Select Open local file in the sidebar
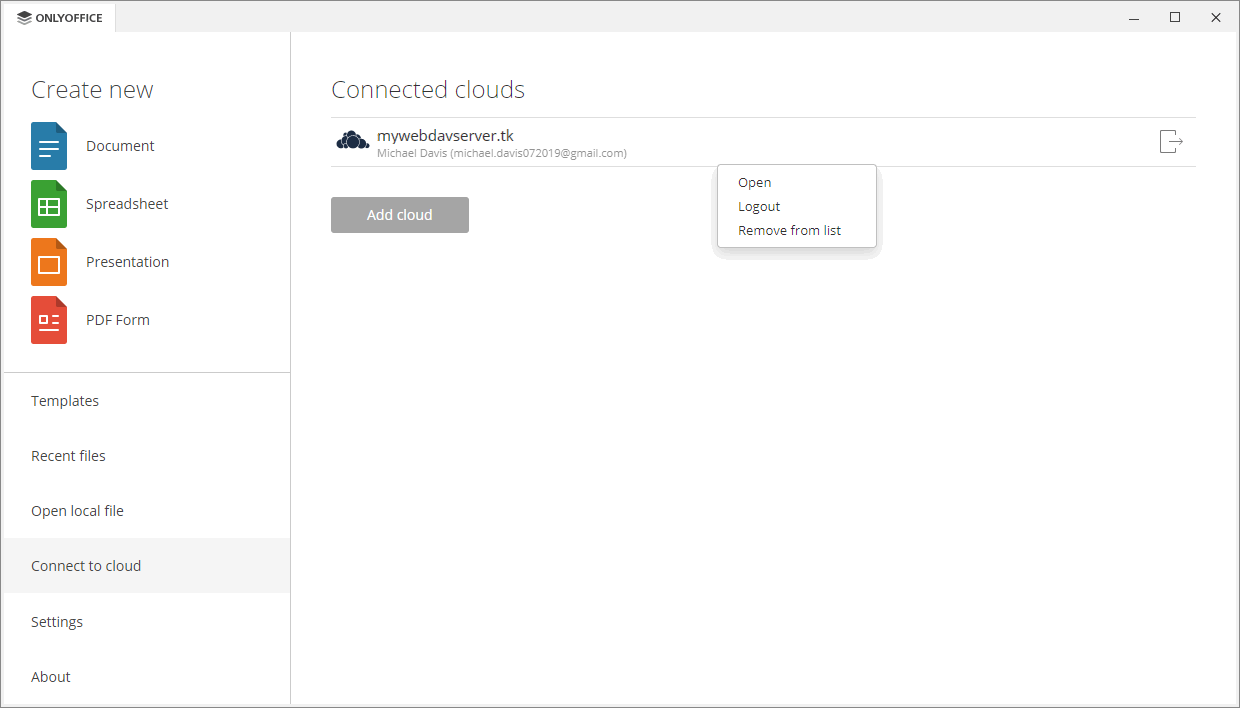This screenshot has height=708, width=1240. pos(77,510)
